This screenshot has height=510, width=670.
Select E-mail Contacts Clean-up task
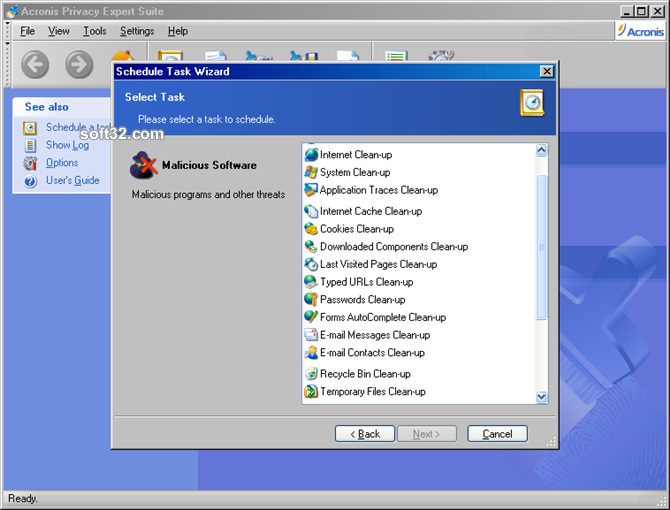[x=372, y=352]
